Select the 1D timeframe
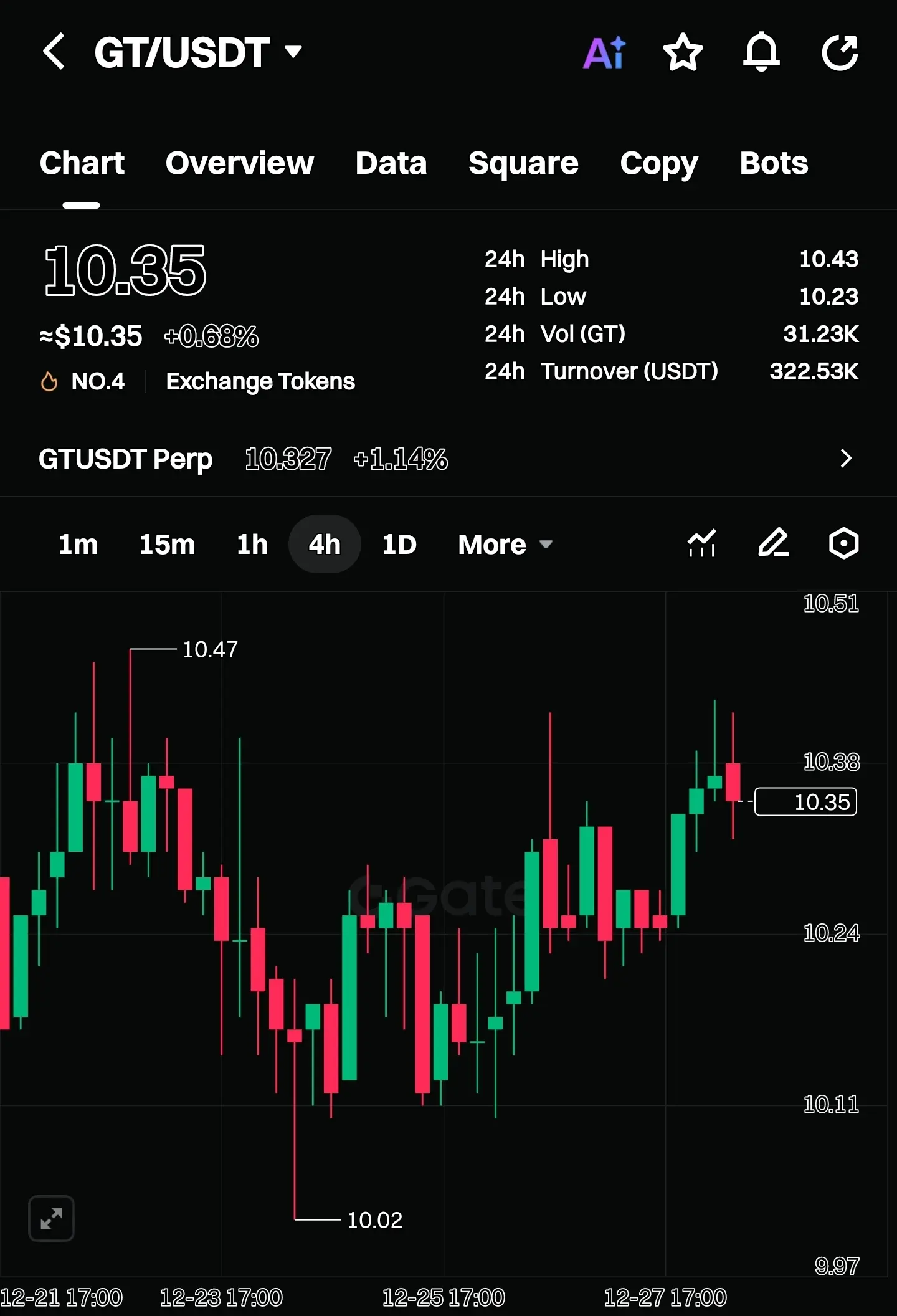The height and width of the screenshot is (1316, 897). (399, 545)
